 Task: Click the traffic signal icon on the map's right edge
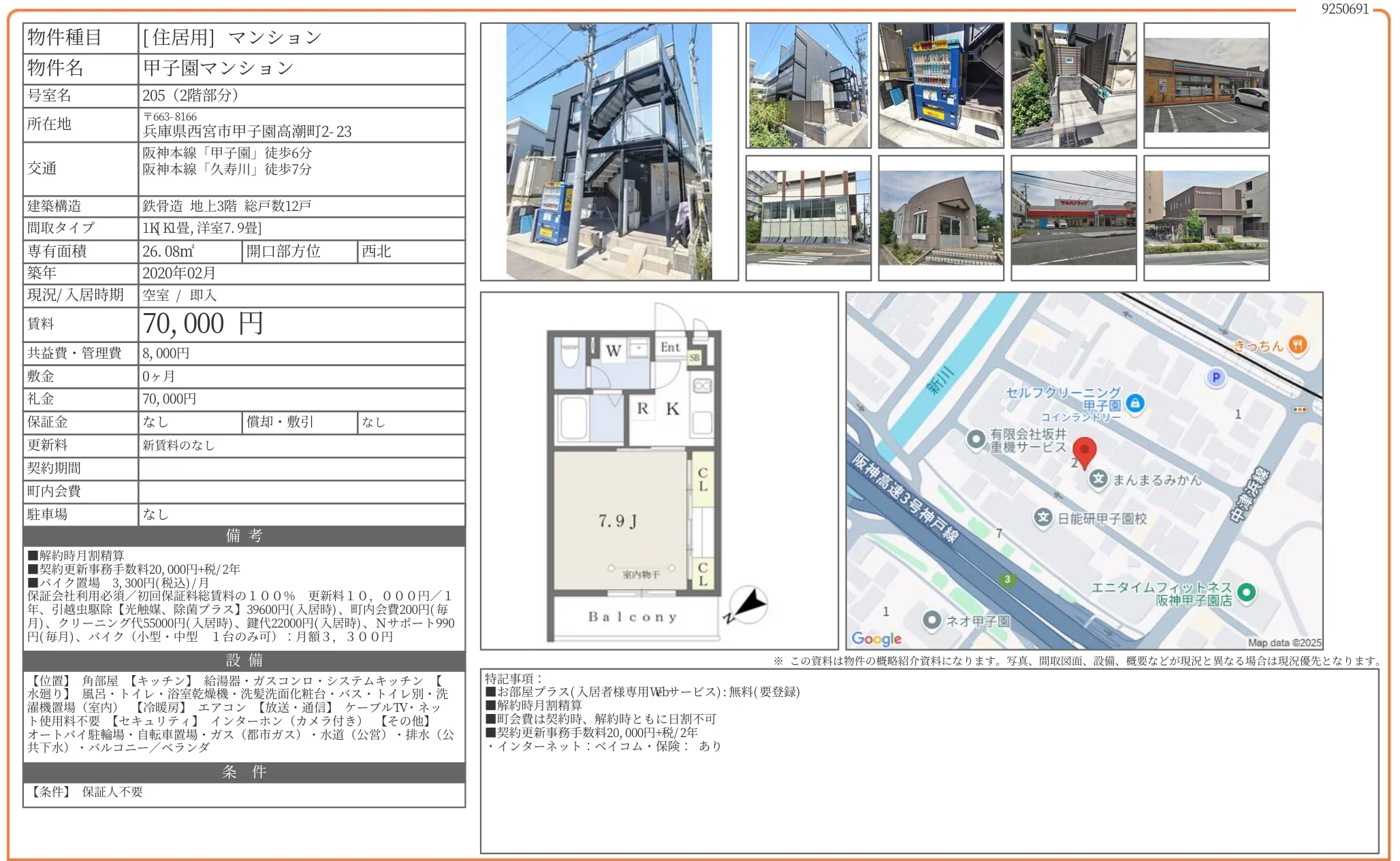click(x=1301, y=408)
